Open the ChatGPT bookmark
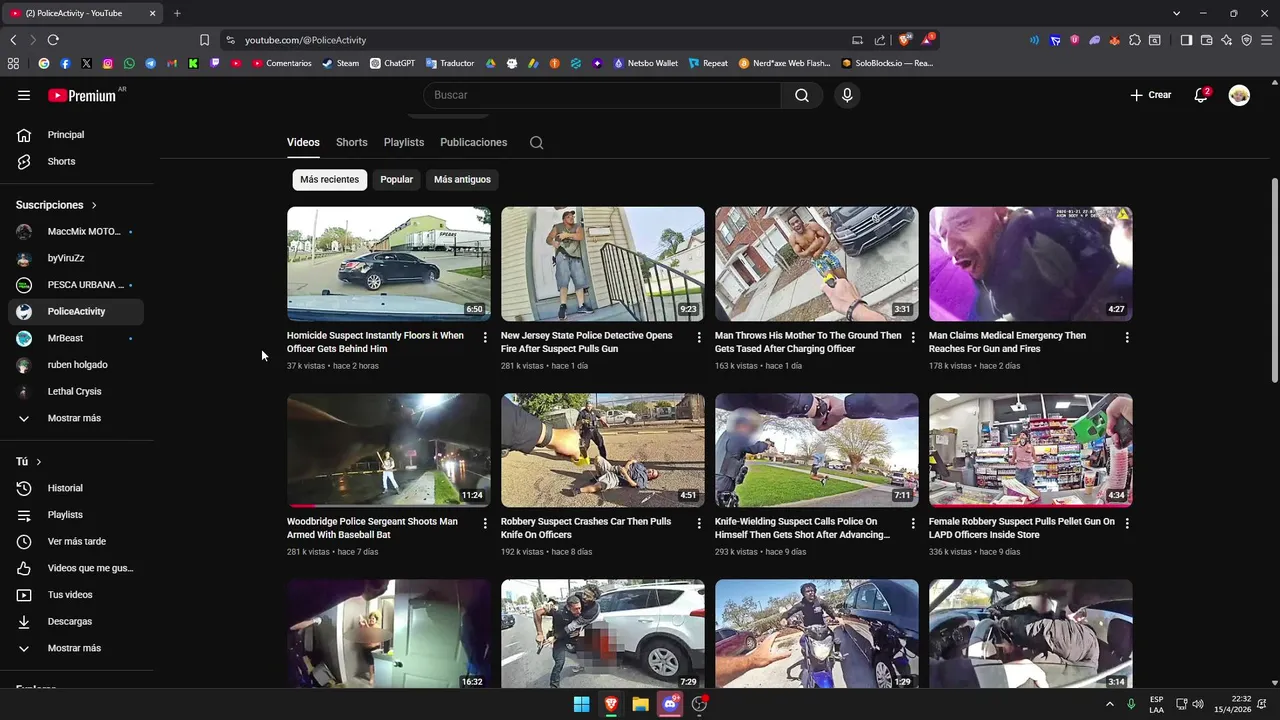This screenshot has width=1280, height=720. pos(392,63)
